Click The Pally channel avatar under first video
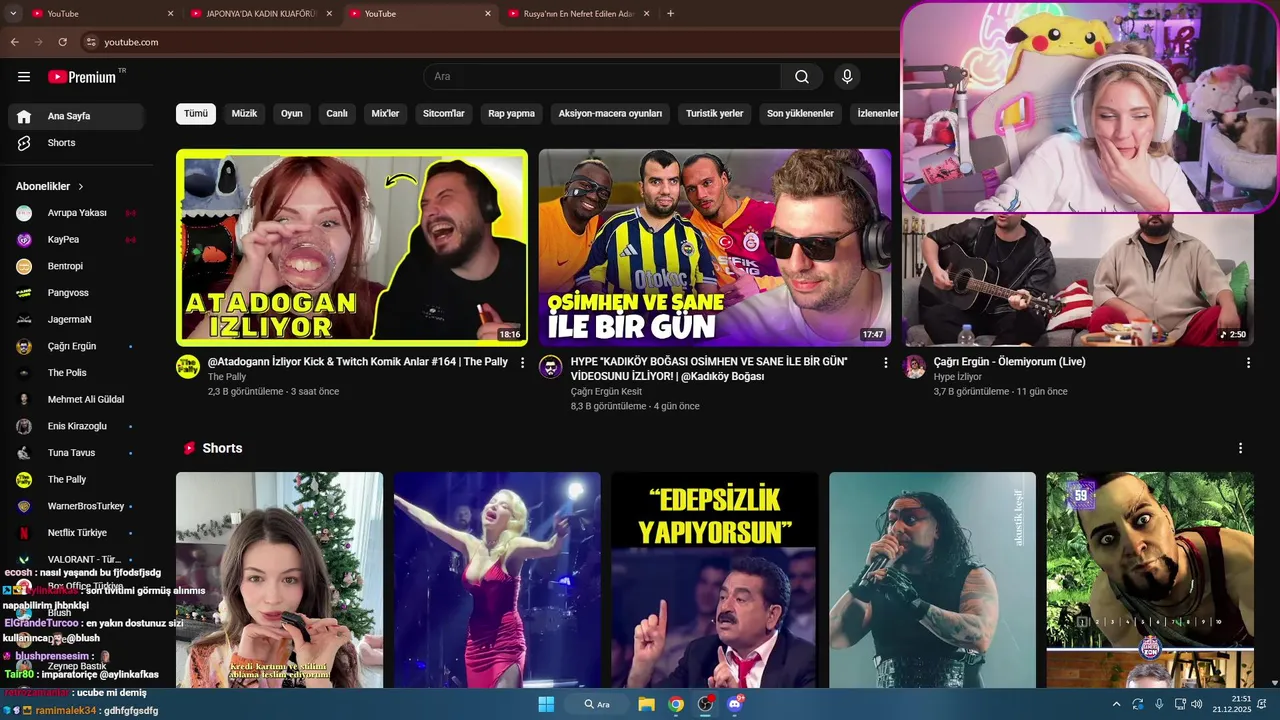The width and height of the screenshot is (1280, 720). 188,366
